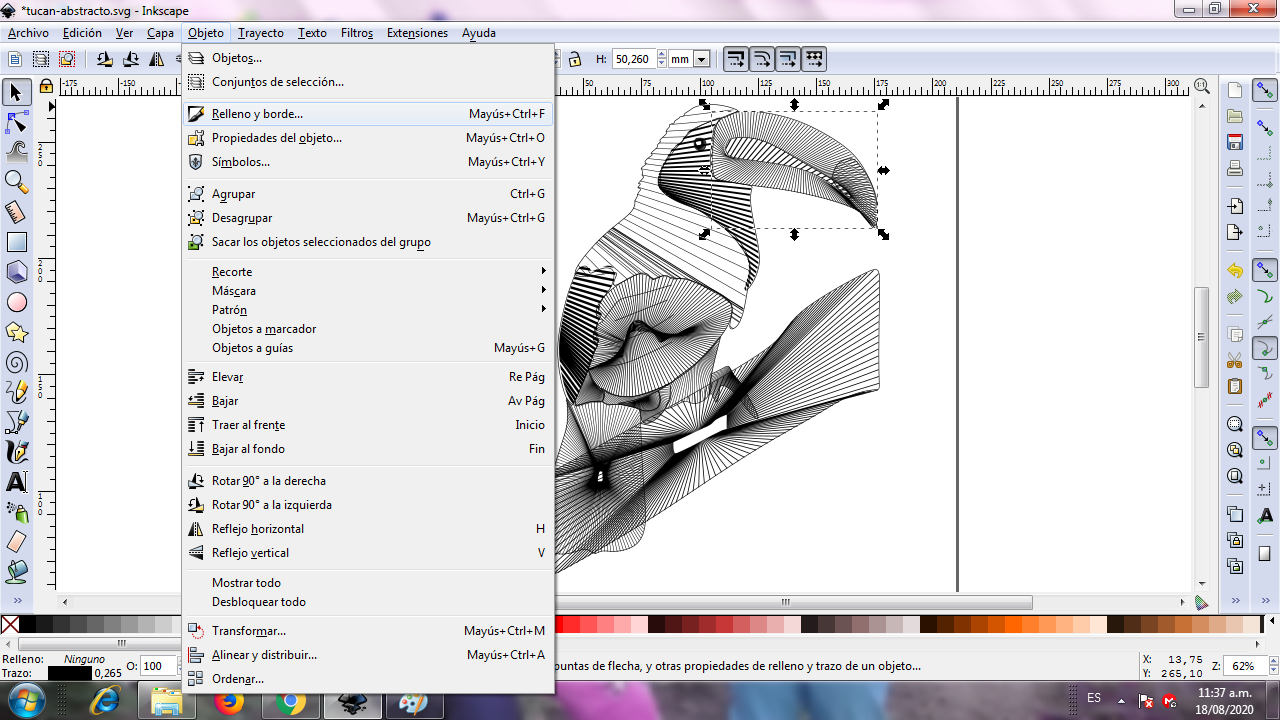
Task: Click the Undo yellow arrow icon
Action: (1235, 271)
